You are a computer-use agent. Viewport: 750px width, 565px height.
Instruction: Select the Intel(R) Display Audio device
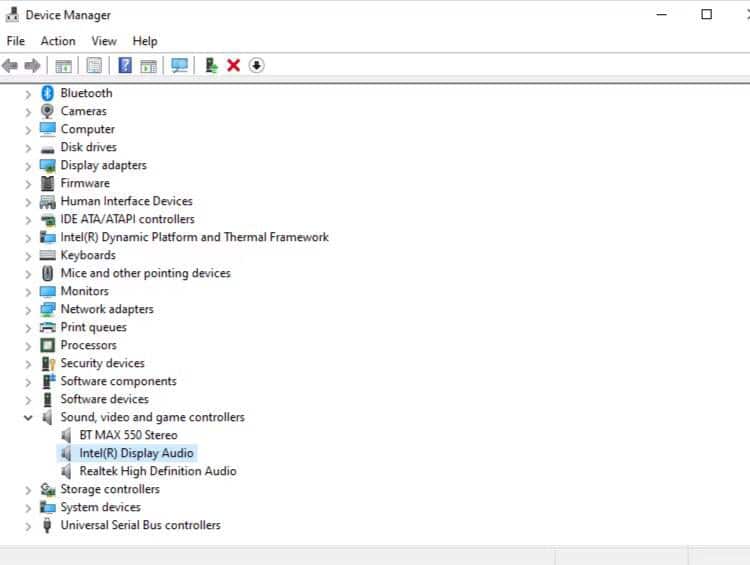(x=136, y=453)
